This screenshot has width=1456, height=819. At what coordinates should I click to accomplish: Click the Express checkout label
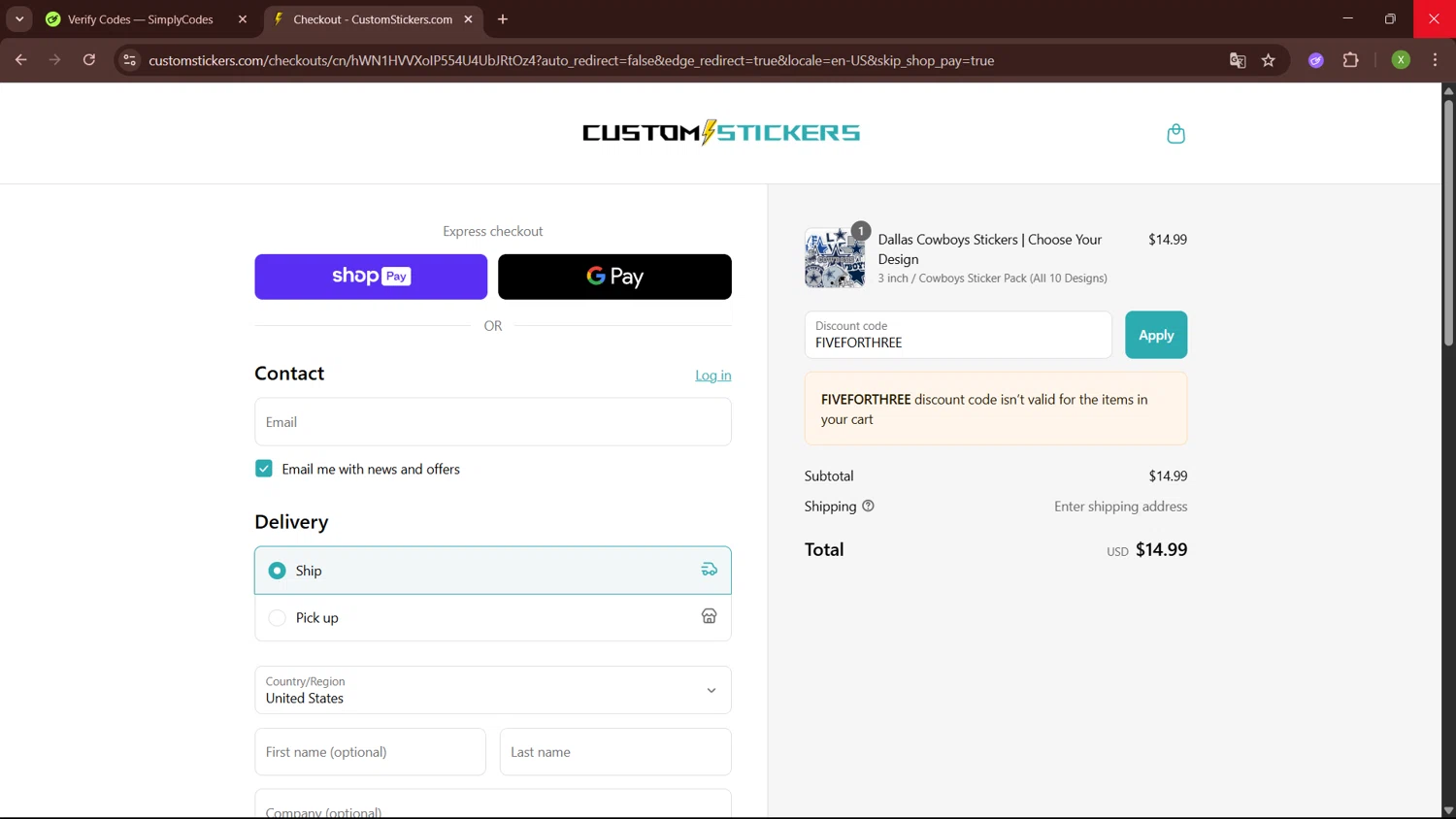(493, 231)
